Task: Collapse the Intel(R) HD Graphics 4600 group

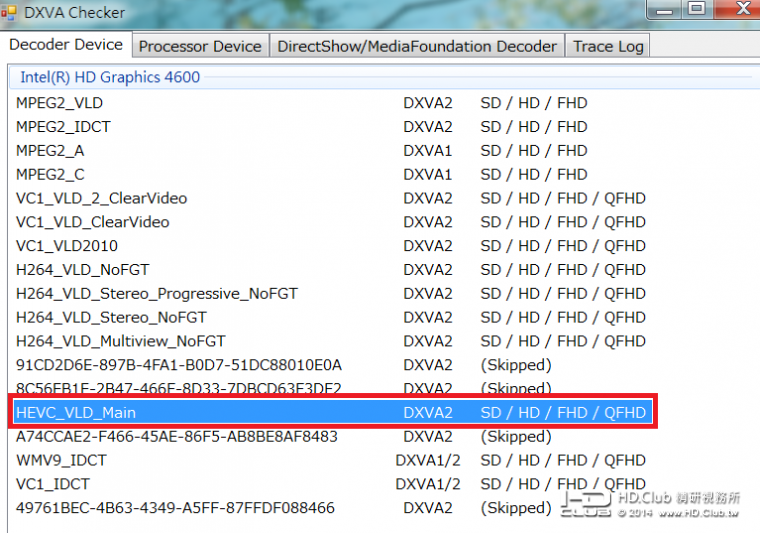Action: [x=110, y=77]
